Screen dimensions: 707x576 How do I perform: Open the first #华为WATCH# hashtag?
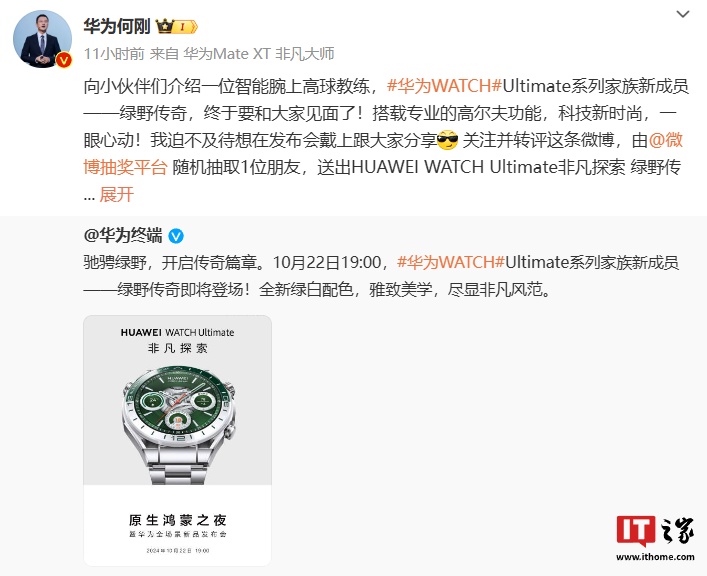444,86
